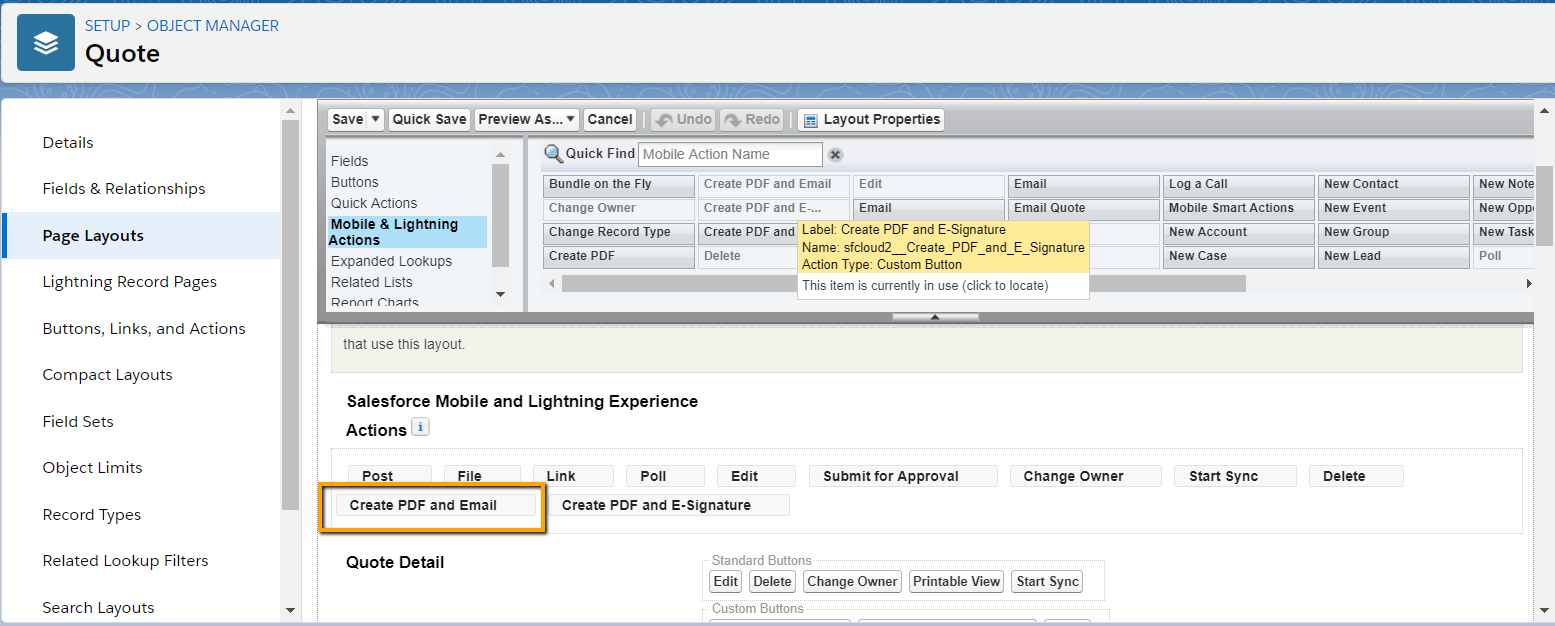The height and width of the screenshot is (626, 1555).
Task: Select Log a Call palette item
Action: point(1239,185)
